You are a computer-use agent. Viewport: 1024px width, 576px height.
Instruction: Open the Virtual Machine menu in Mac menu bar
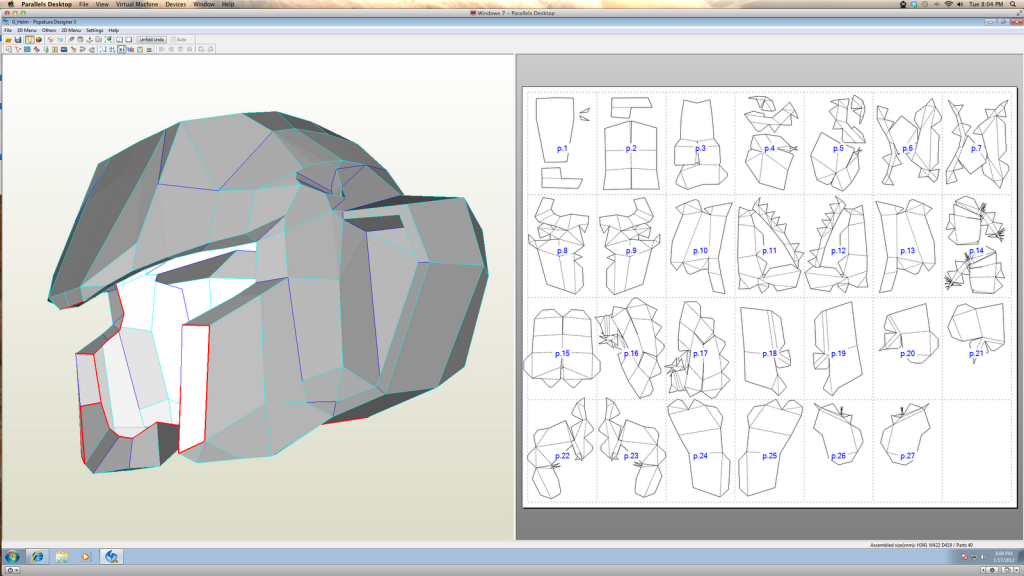pos(136,4)
